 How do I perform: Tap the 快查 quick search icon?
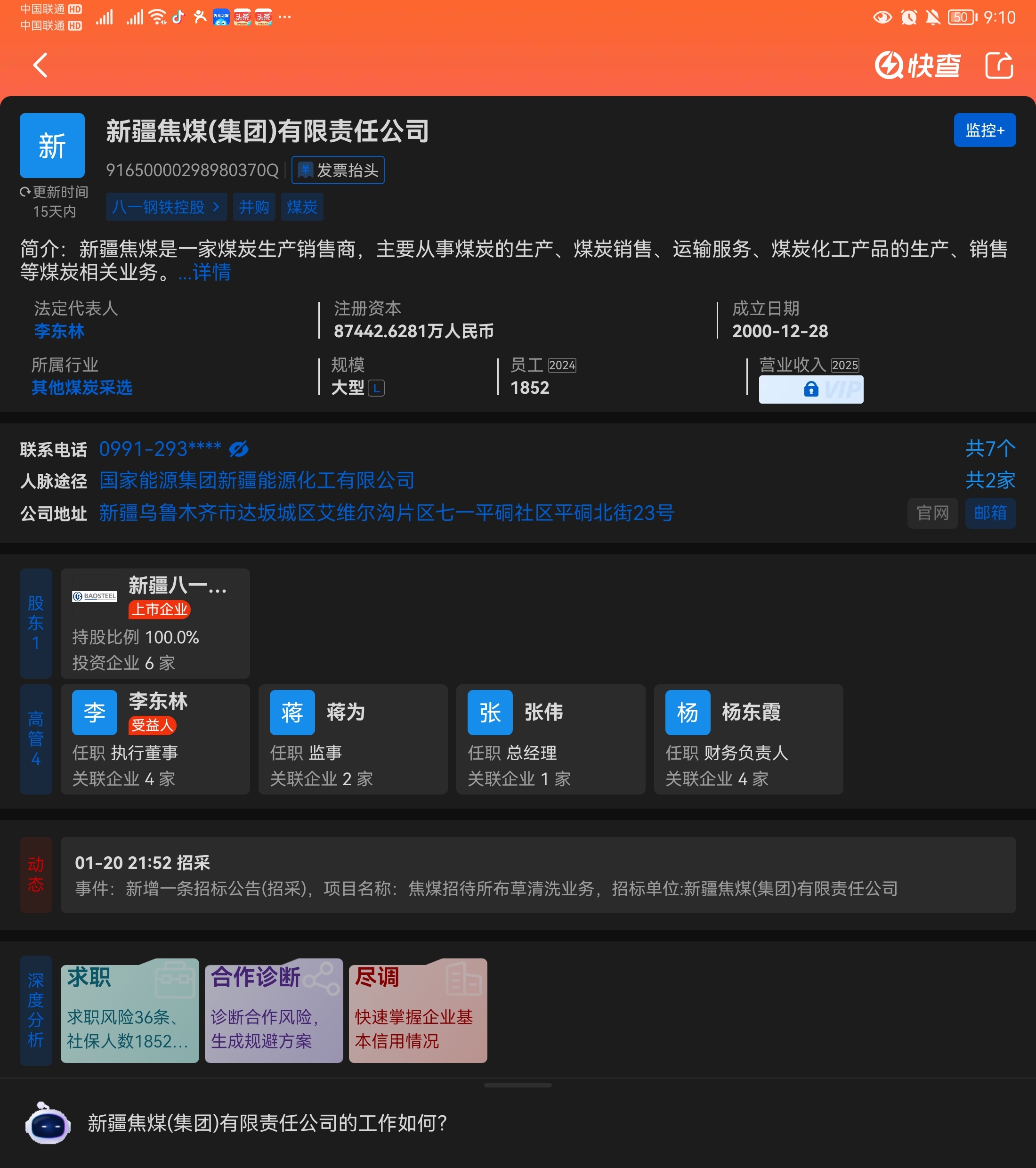(x=916, y=65)
